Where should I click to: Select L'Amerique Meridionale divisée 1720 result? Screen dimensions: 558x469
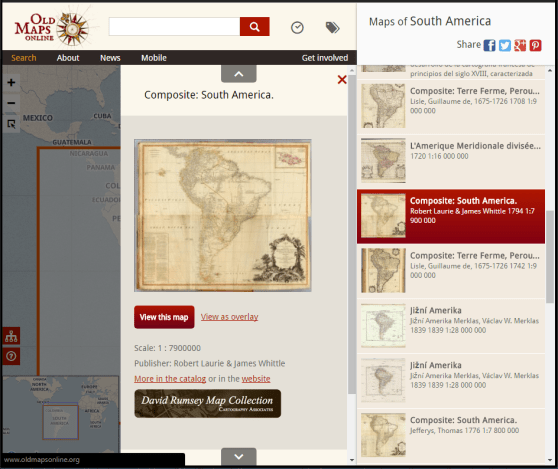pos(451,161)
